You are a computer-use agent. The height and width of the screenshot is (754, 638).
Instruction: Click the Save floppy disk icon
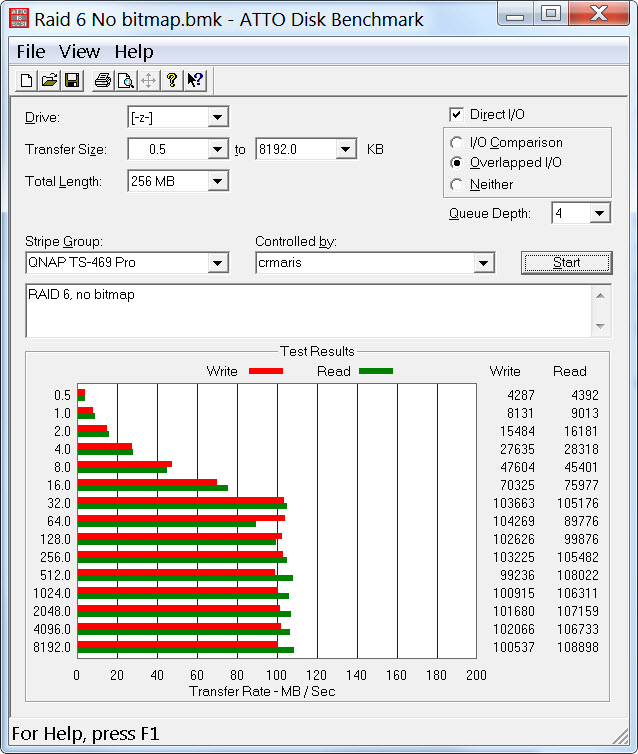tap(72, 80)
